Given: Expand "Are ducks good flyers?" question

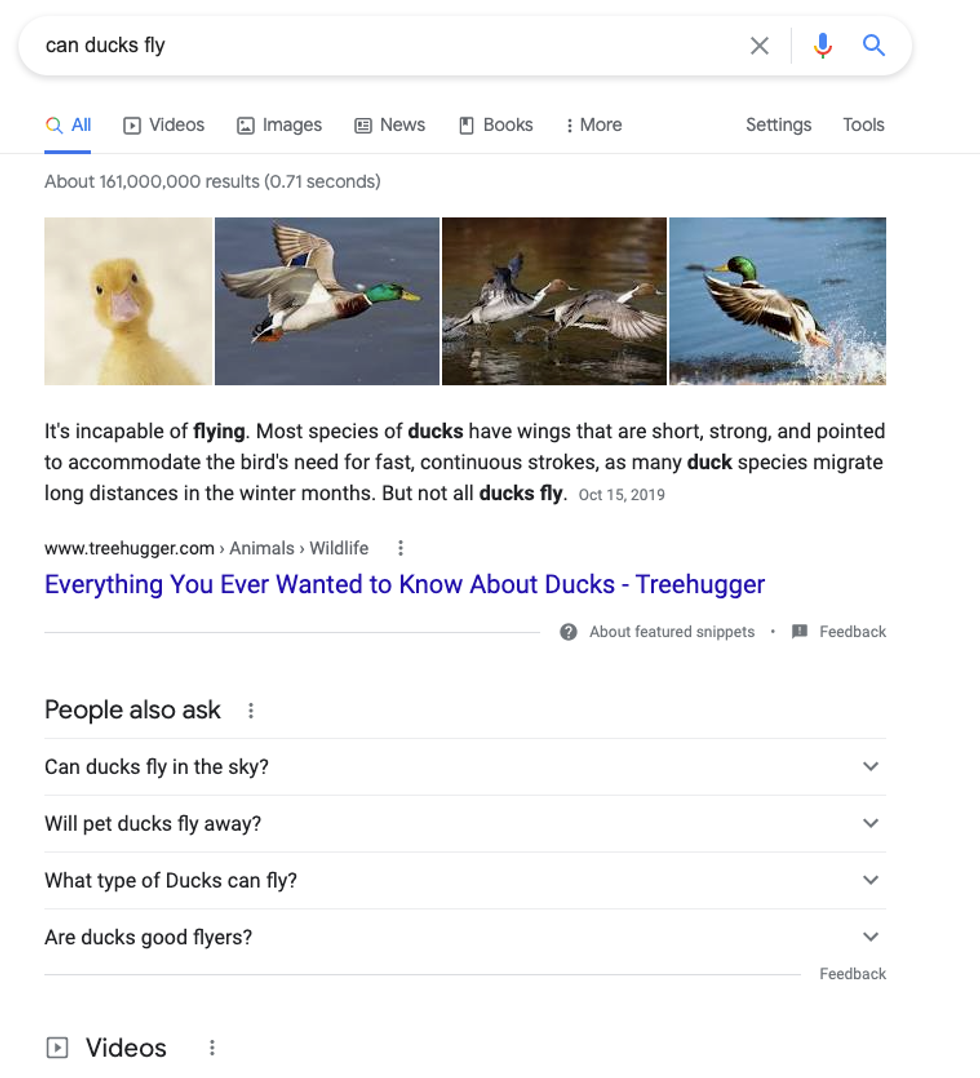Looking at the screenshot, I should coord(870,938).
